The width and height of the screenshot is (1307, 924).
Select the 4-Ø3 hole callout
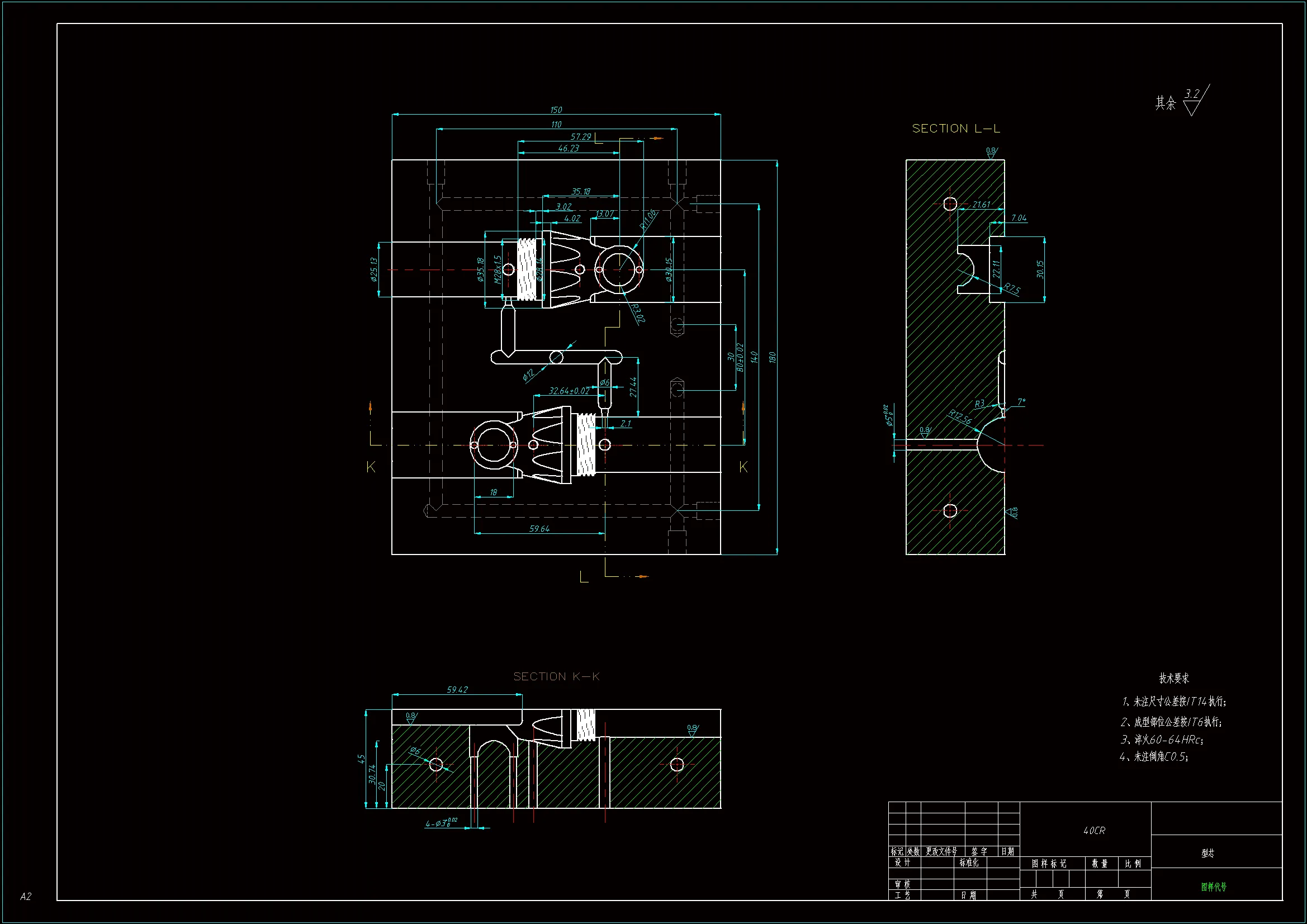[x=441, y=823]
